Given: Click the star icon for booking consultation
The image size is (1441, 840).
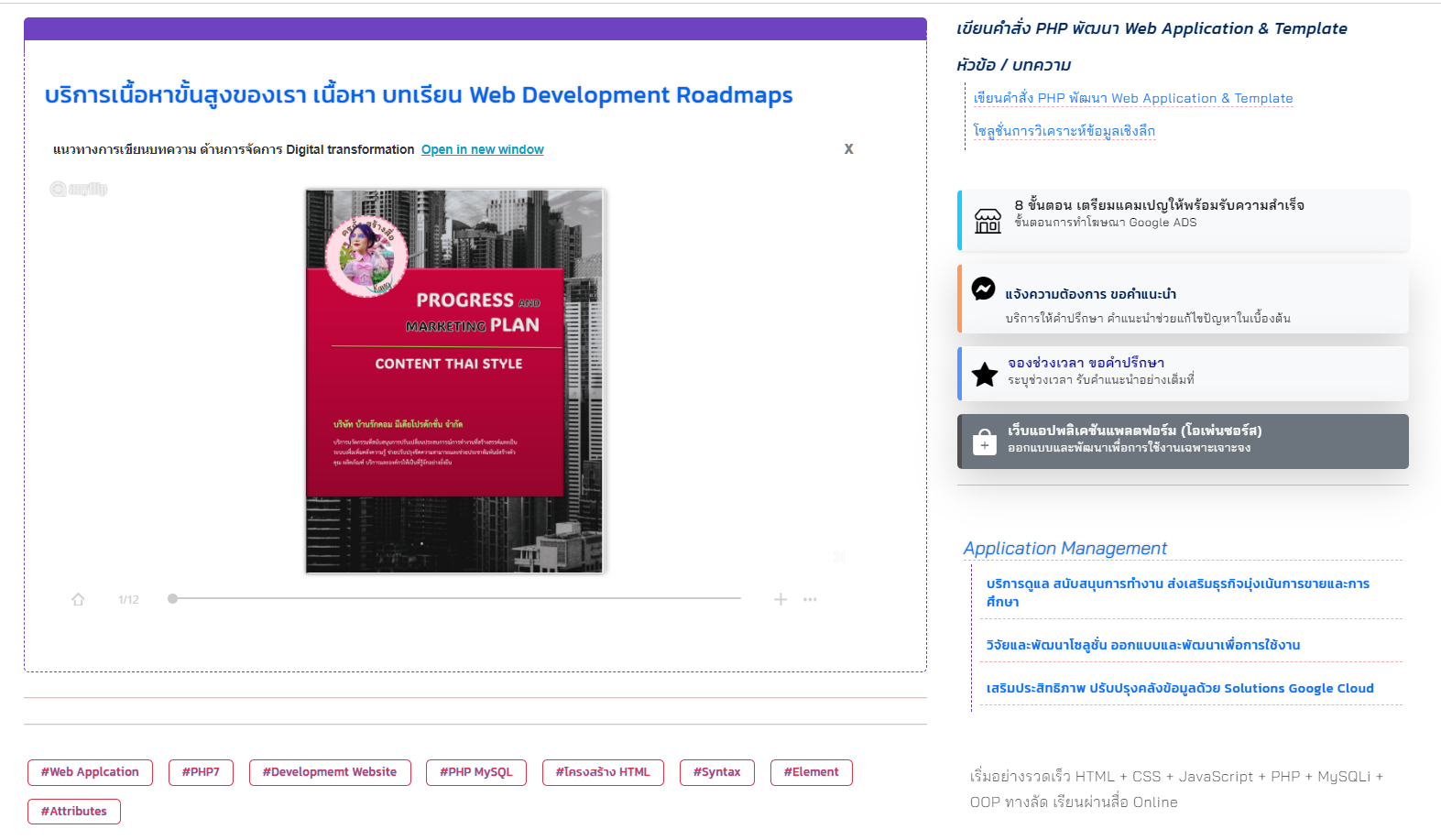Looking at the screenshot, I should tap(985, 375).
